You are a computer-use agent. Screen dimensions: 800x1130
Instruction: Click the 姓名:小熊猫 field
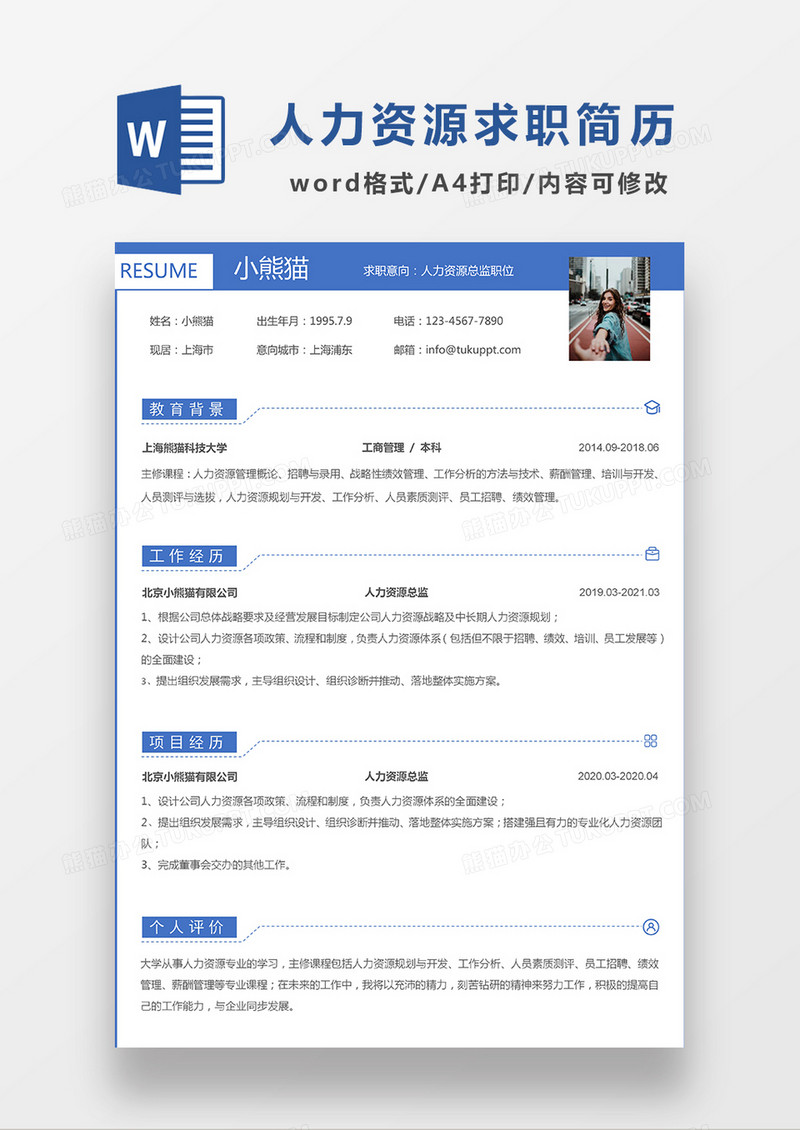182,321
